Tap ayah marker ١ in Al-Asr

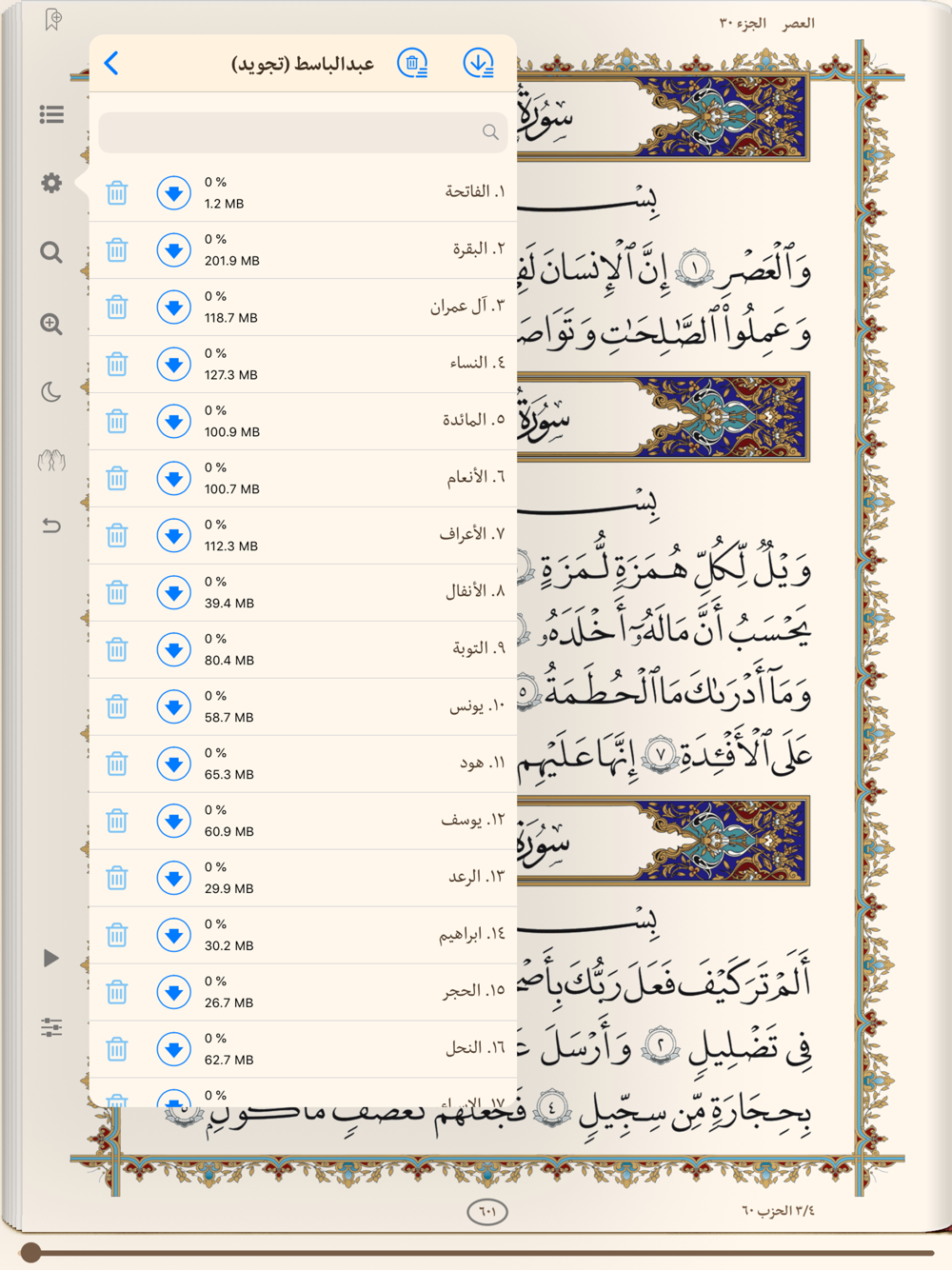[694, 270]
